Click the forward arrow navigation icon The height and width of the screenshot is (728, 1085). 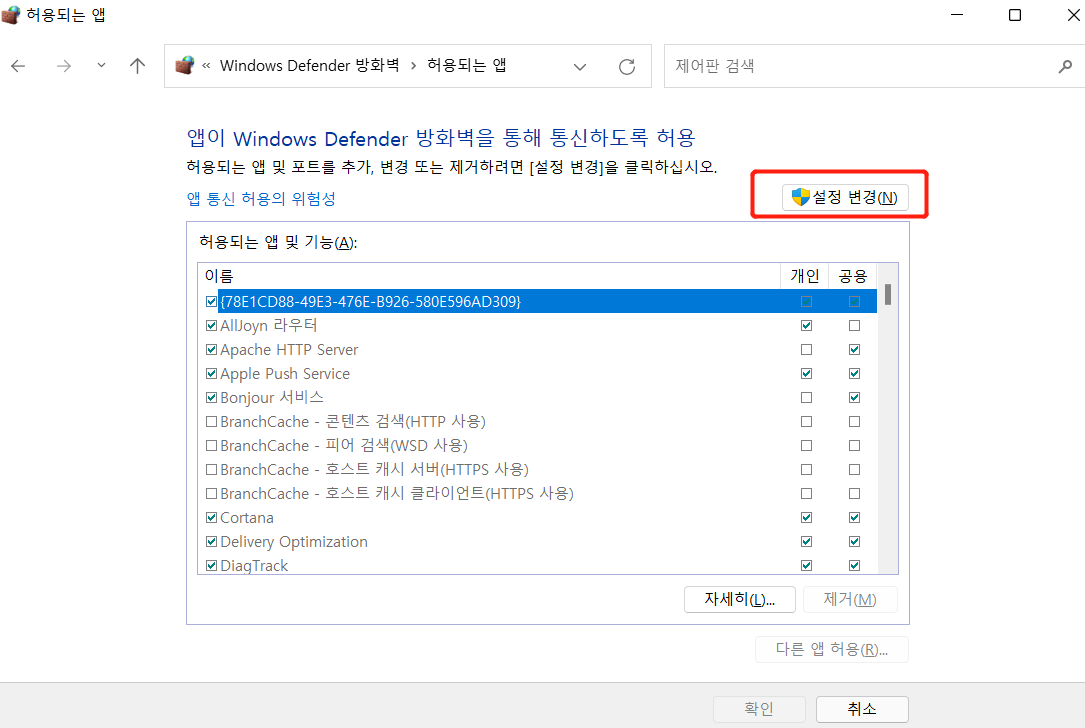coord(64,66)
